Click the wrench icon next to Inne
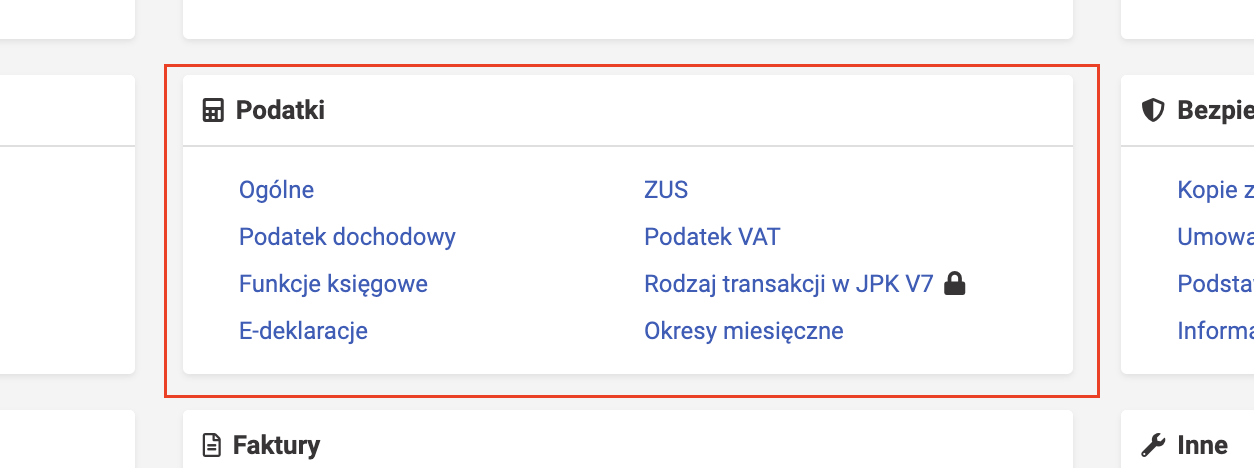Image resolution: width=1254 pixels, height=468 pixels. (x=1153, y=444)
